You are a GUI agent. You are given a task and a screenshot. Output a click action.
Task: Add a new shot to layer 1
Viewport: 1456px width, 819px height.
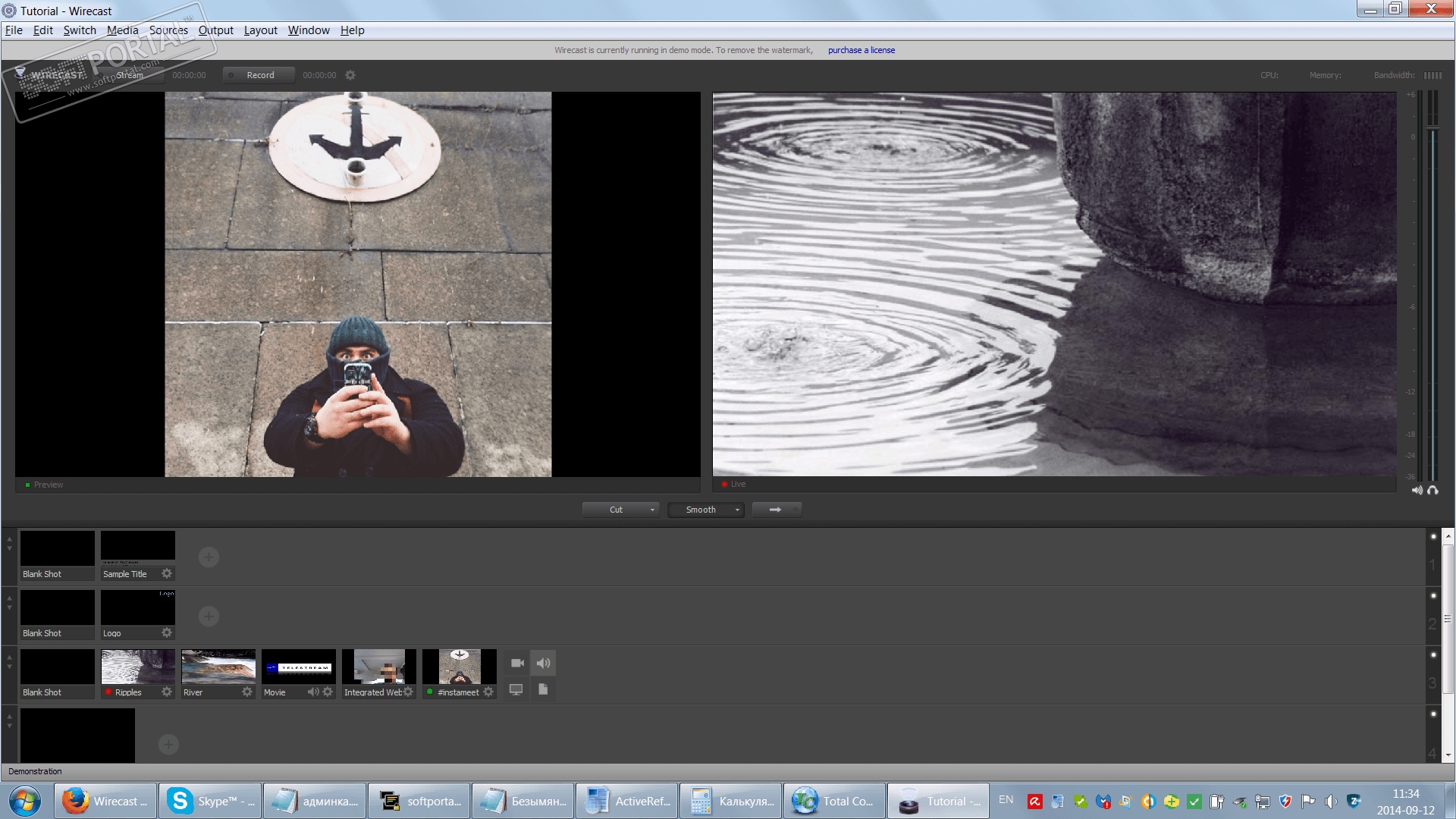point(209,557)
